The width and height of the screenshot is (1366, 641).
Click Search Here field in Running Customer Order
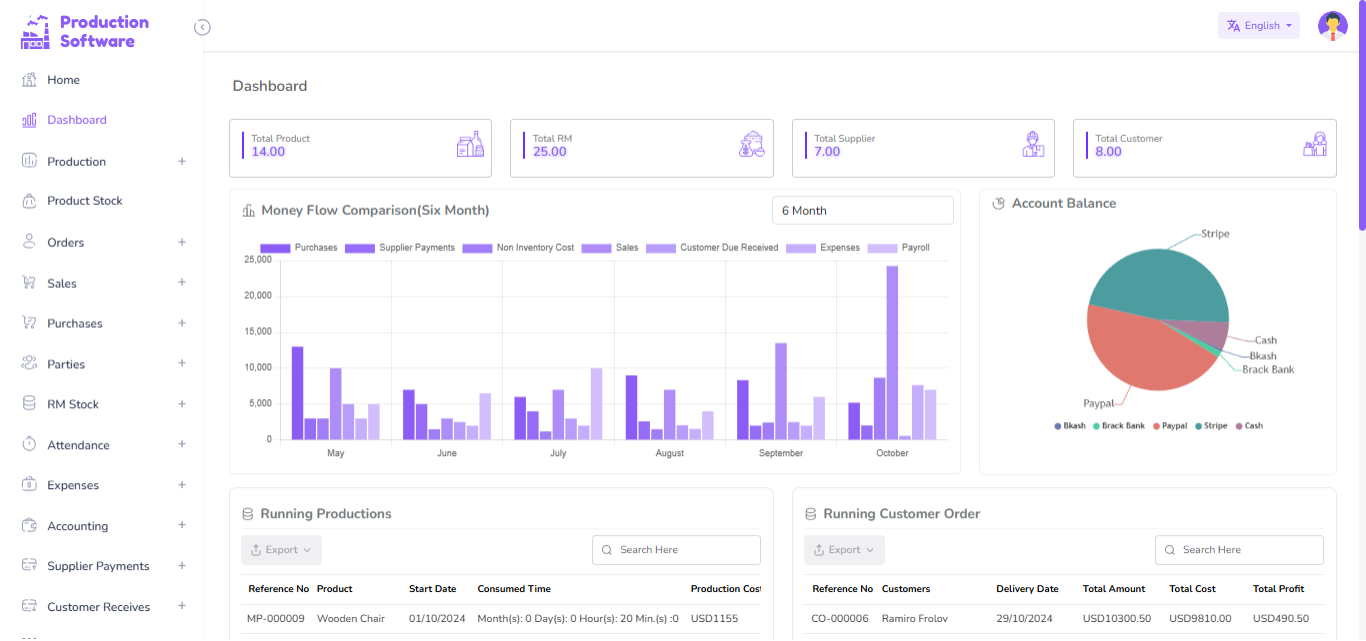(1239, 550)
